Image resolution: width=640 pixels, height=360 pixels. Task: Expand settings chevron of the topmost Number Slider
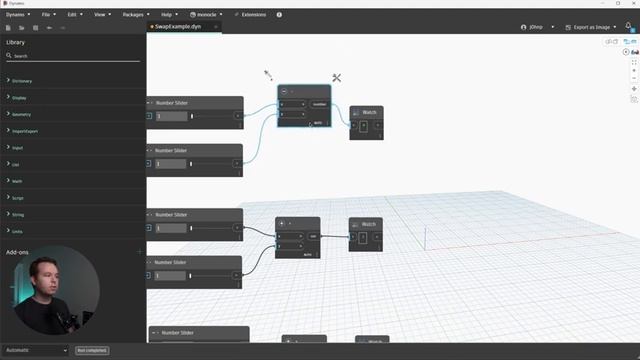point(149,116)
